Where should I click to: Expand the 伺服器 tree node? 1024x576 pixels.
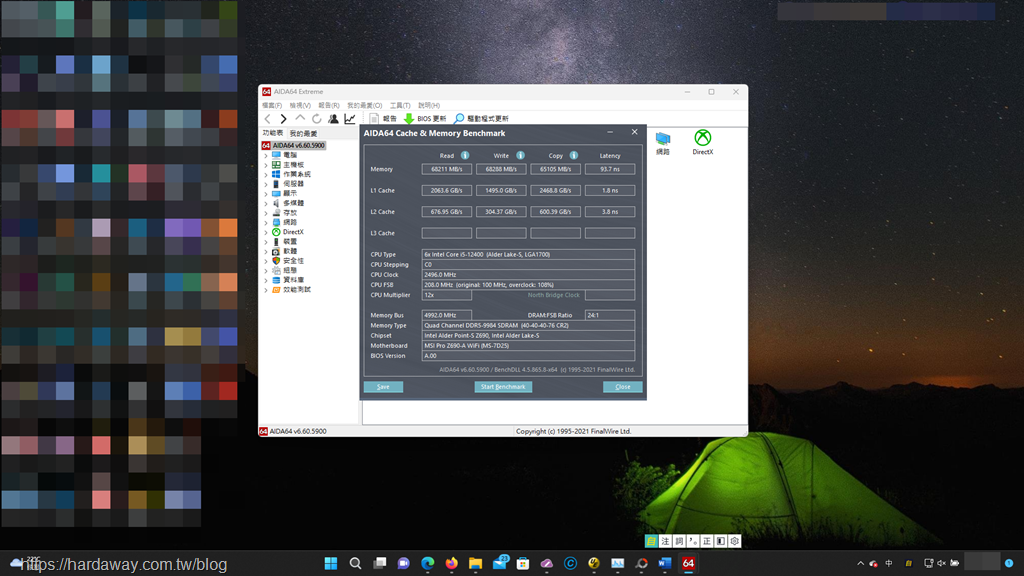click(x=266, y=184)
